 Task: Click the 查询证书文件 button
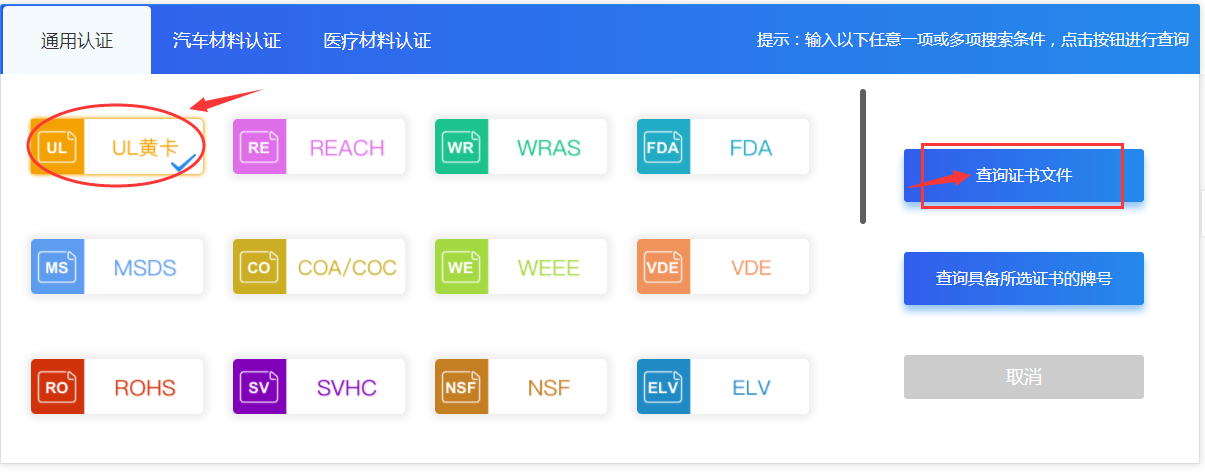(1023, 176)
